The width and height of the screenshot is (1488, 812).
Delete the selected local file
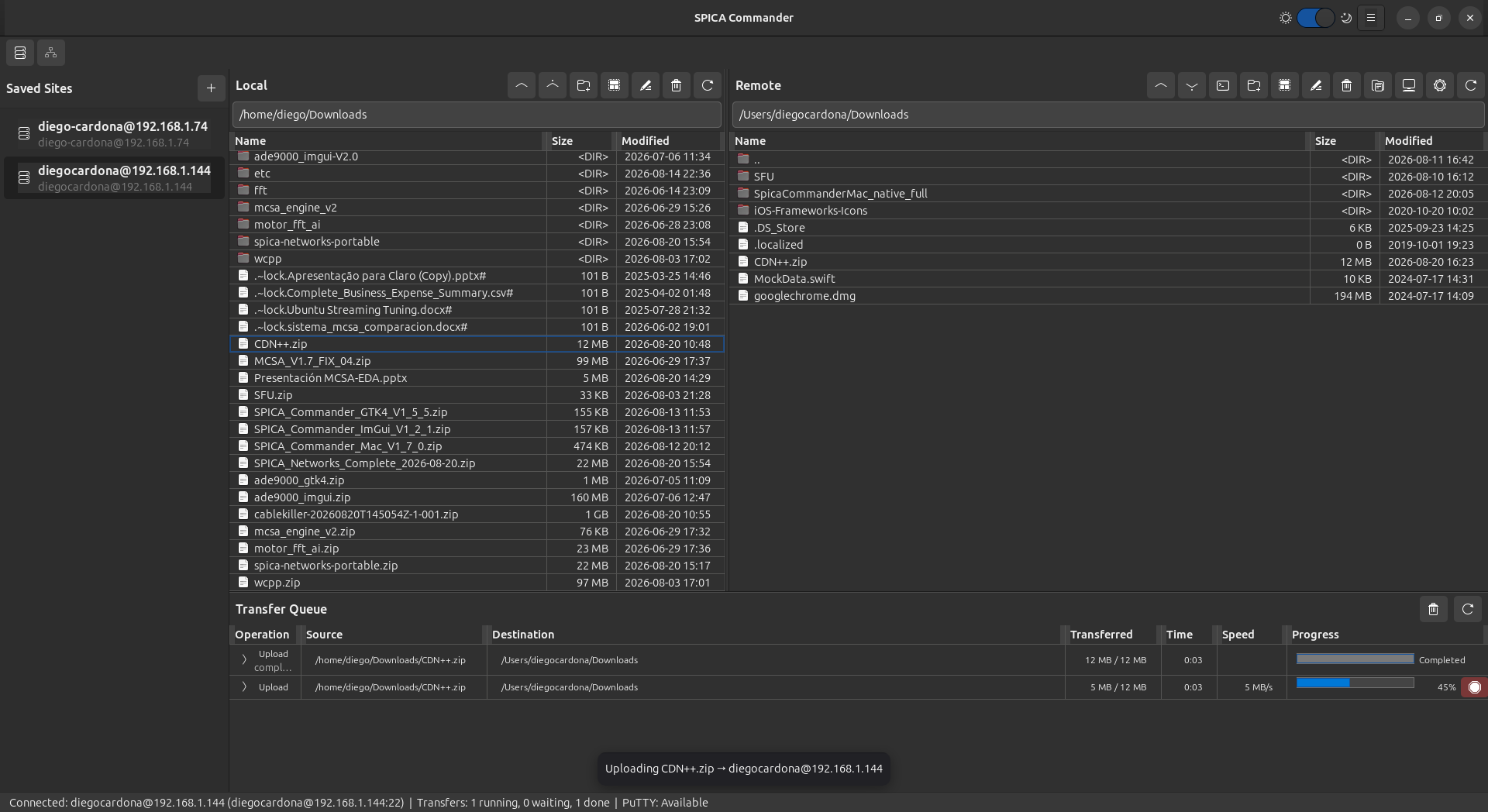pyautogui.click(x=677, y=85)
